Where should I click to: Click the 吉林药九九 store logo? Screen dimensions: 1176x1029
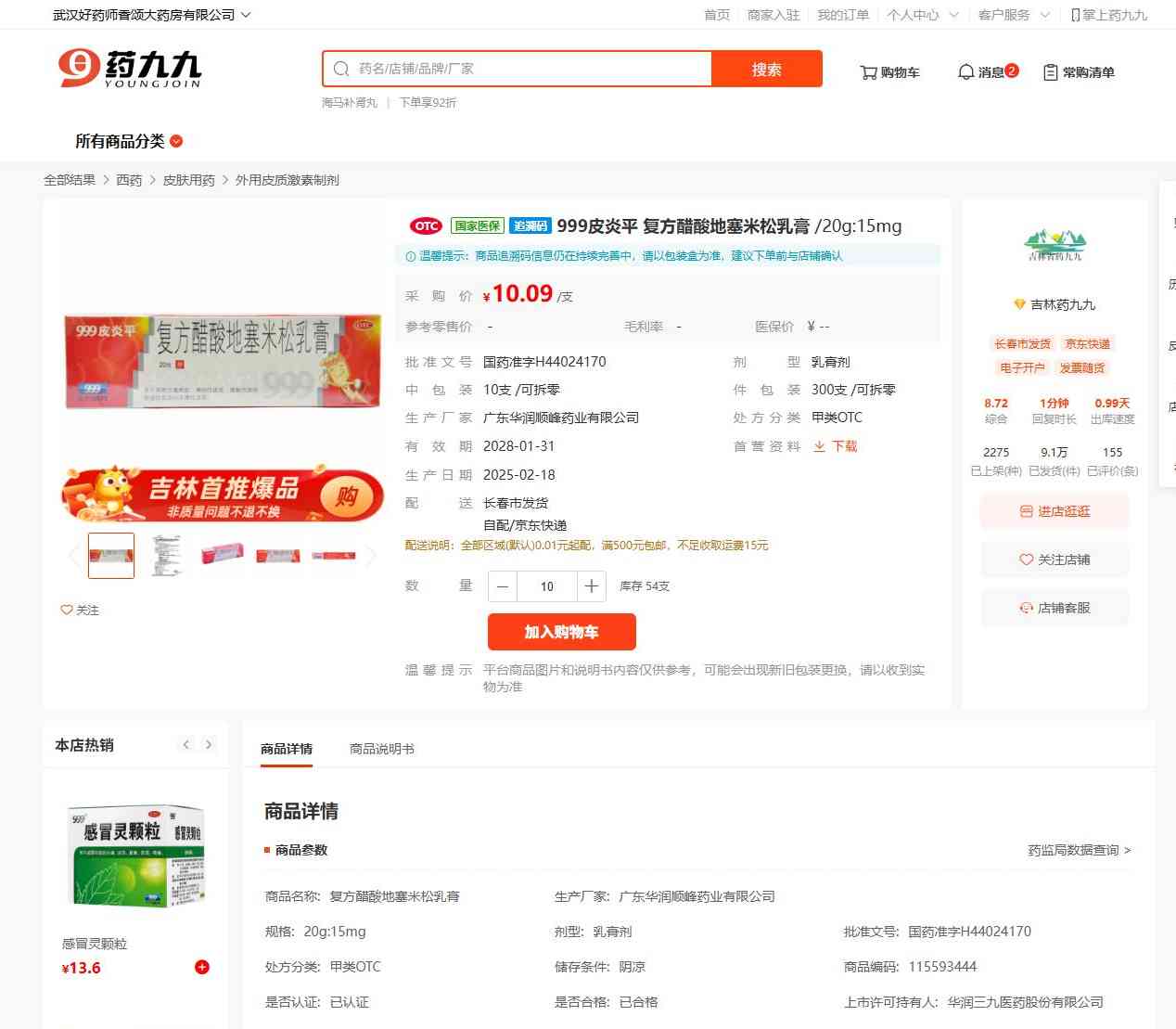tap(1055, 245)
